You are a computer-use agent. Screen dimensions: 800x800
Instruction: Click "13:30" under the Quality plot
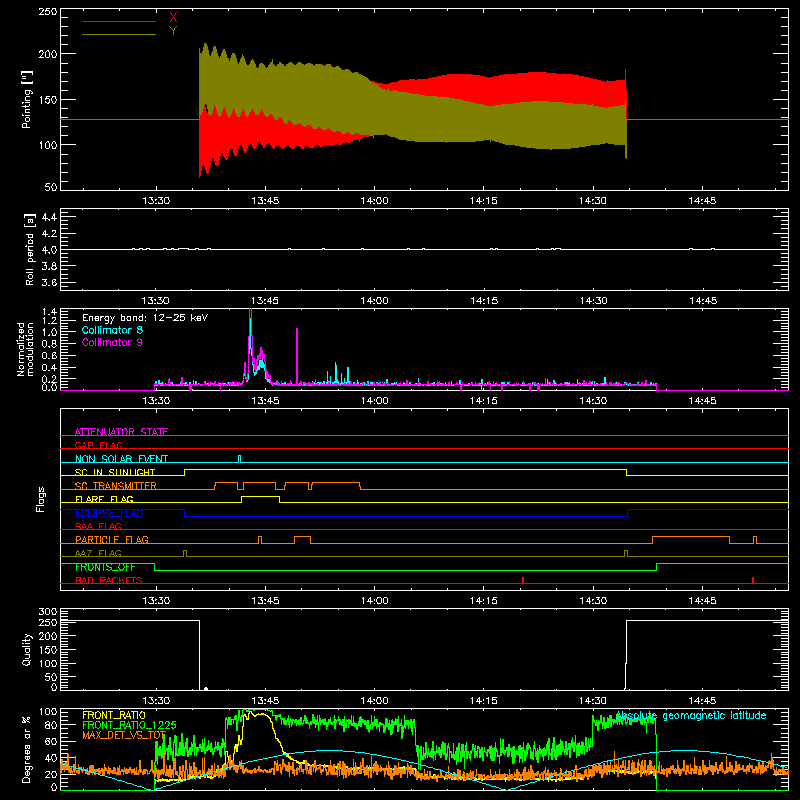tap(156, 701)
